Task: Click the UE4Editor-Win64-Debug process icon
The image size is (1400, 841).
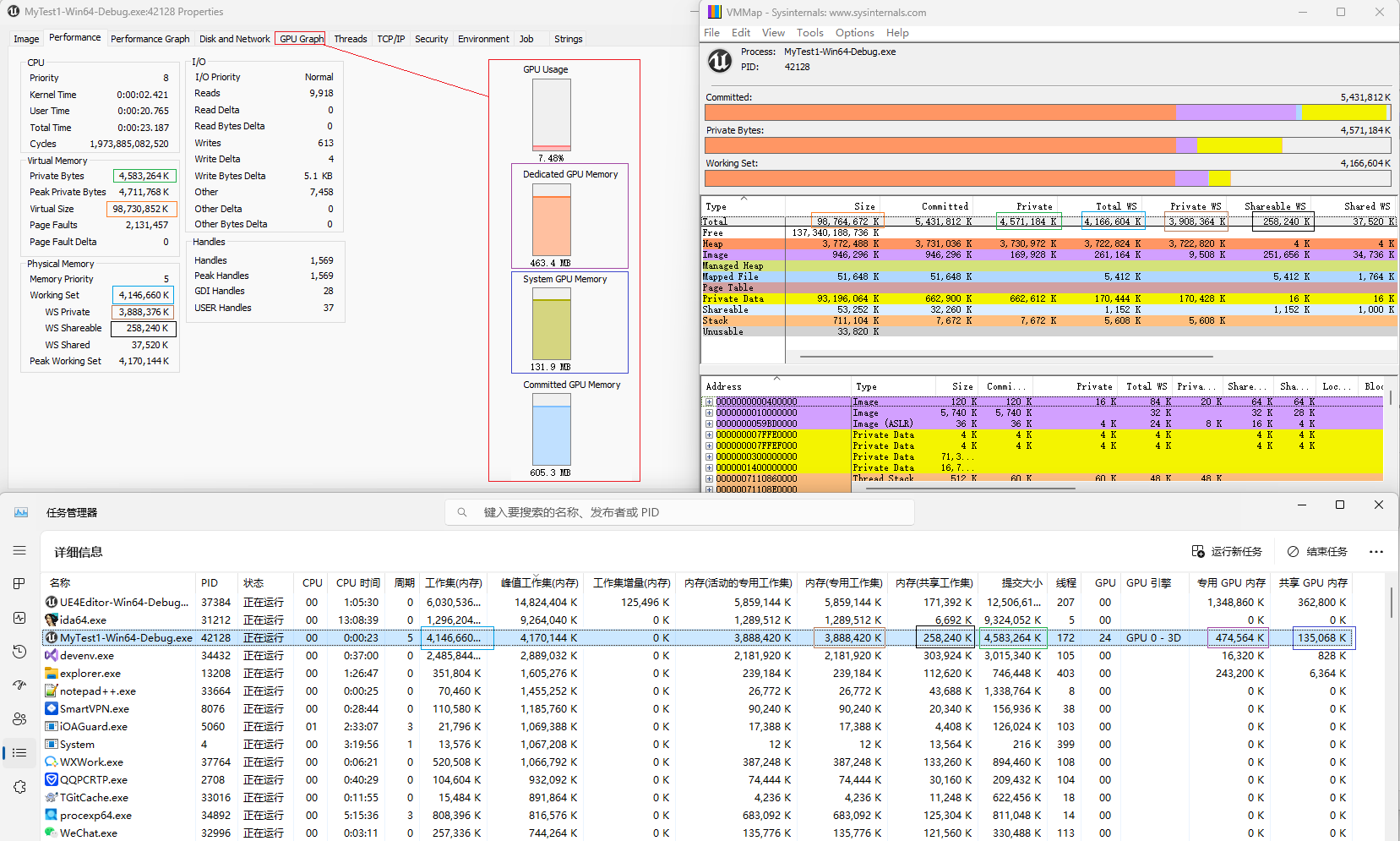Action: [x=52, y=602]
